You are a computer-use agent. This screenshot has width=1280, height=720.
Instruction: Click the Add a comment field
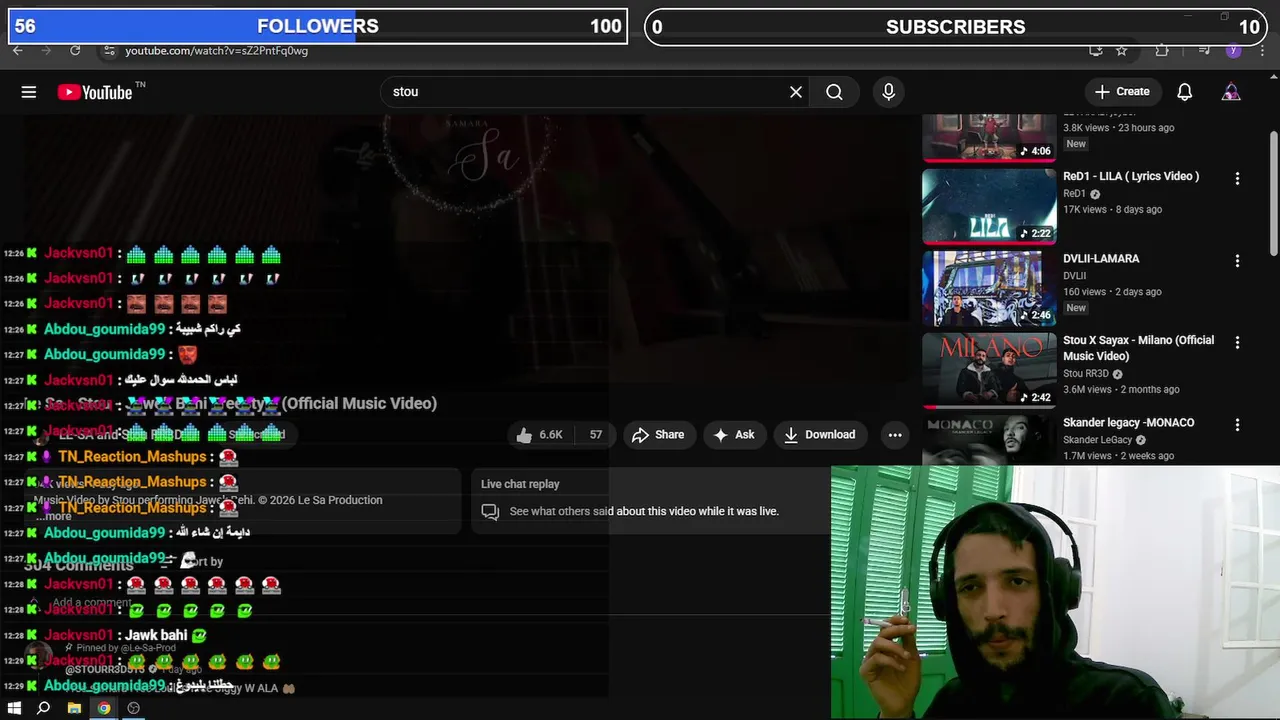[x=92, y=603]
